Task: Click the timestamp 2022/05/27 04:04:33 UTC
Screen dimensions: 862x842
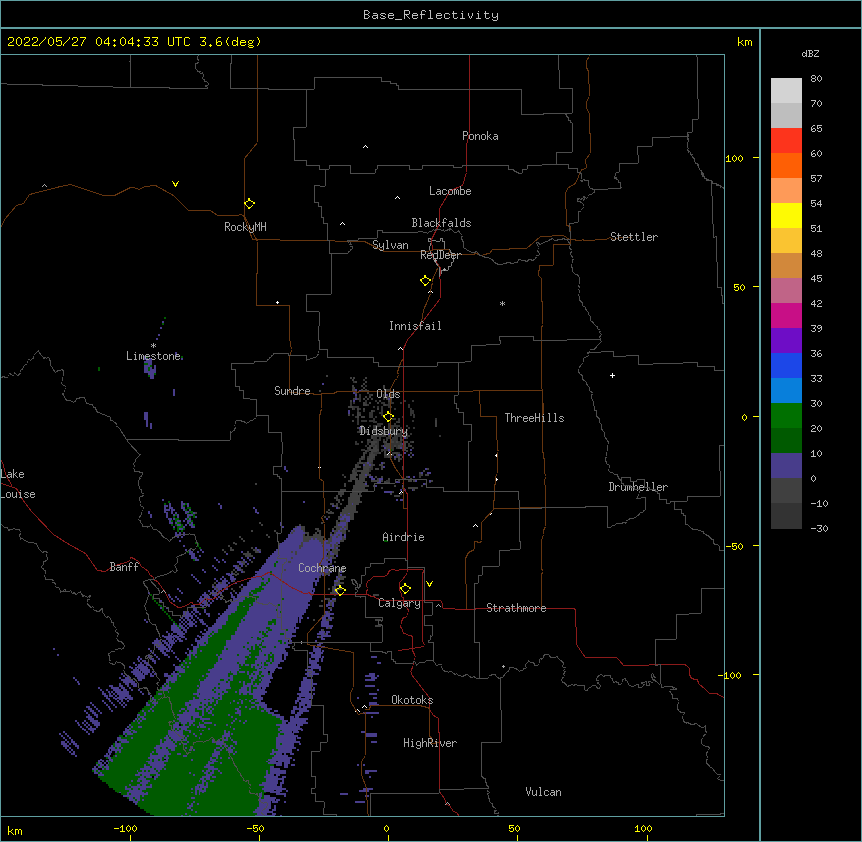Action: point(99,42)
